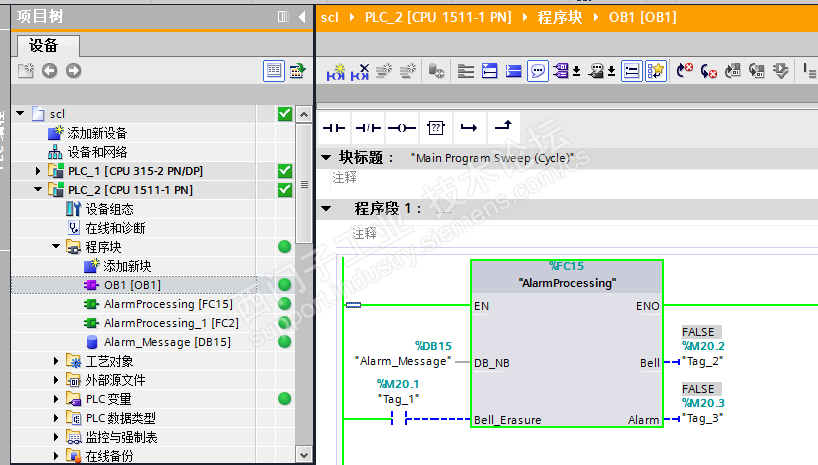Image resolution: width=818 pixels, height=465 pixels.
Task: Click the "Alarm_Message" DB_NB operand
Action: (x=403, y=361)
